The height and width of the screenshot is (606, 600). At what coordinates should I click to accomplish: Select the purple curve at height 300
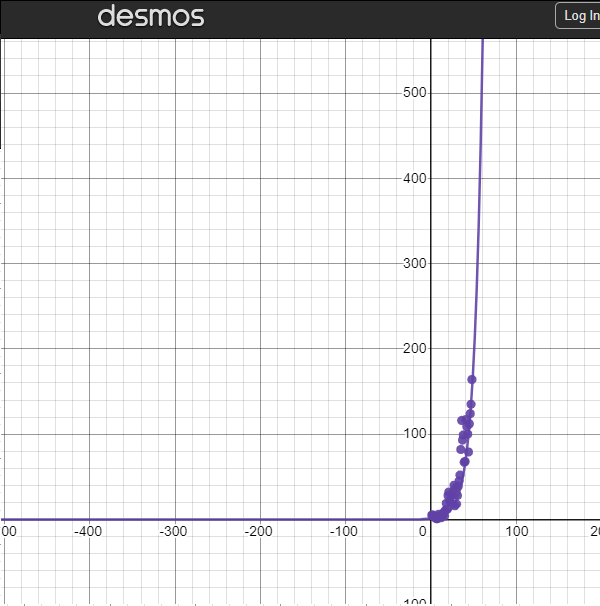click(x=477, y=263)
